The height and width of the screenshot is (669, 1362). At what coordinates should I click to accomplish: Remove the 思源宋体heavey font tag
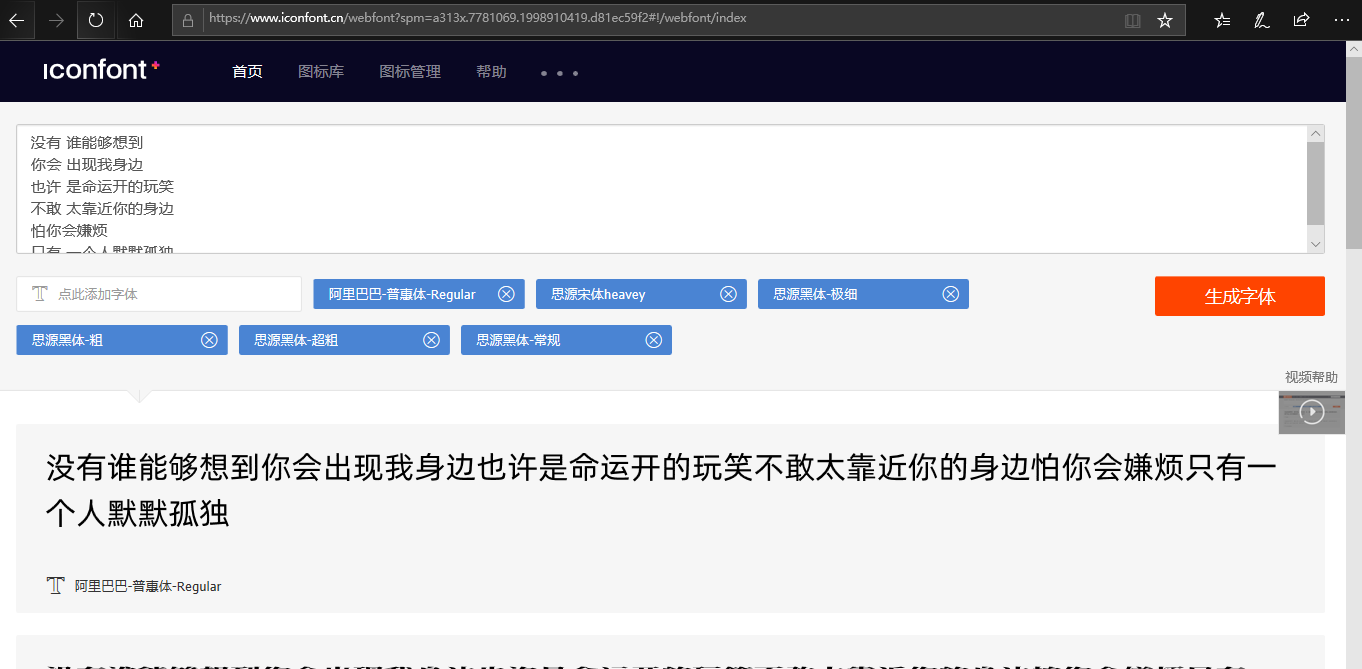pyautogui.click(x=728, y=293)
